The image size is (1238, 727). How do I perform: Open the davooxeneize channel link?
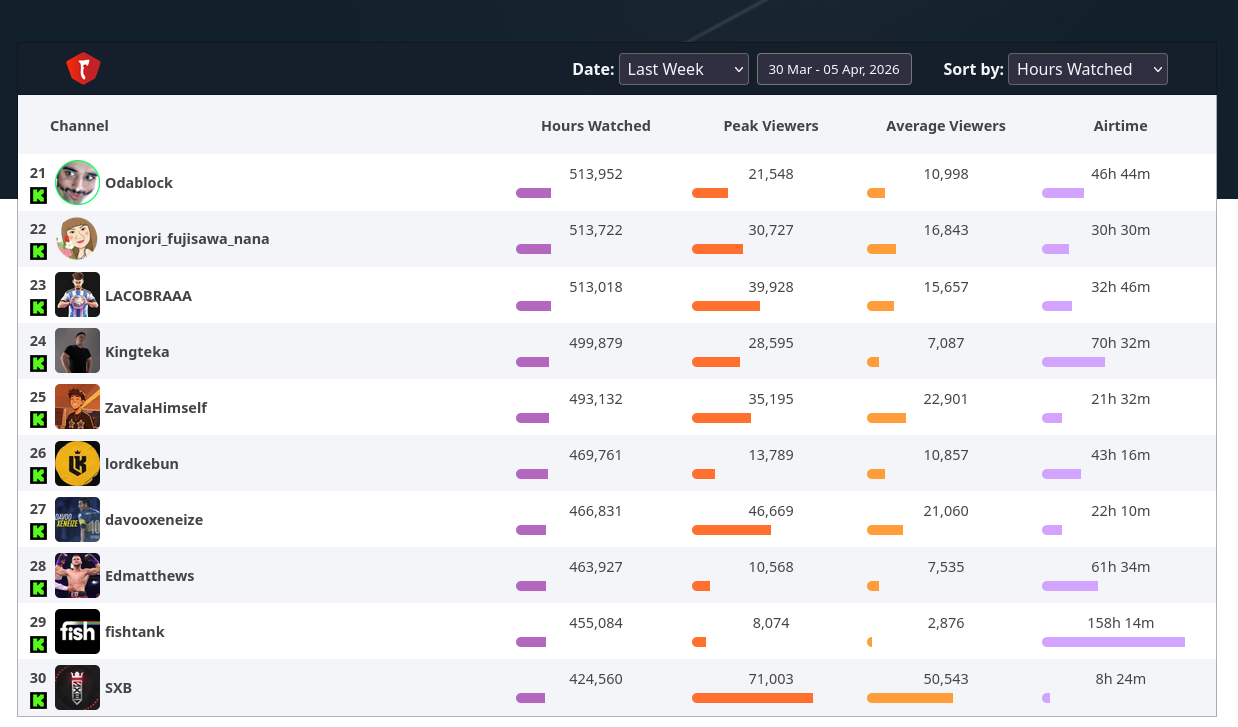click(x=154, y=519)
